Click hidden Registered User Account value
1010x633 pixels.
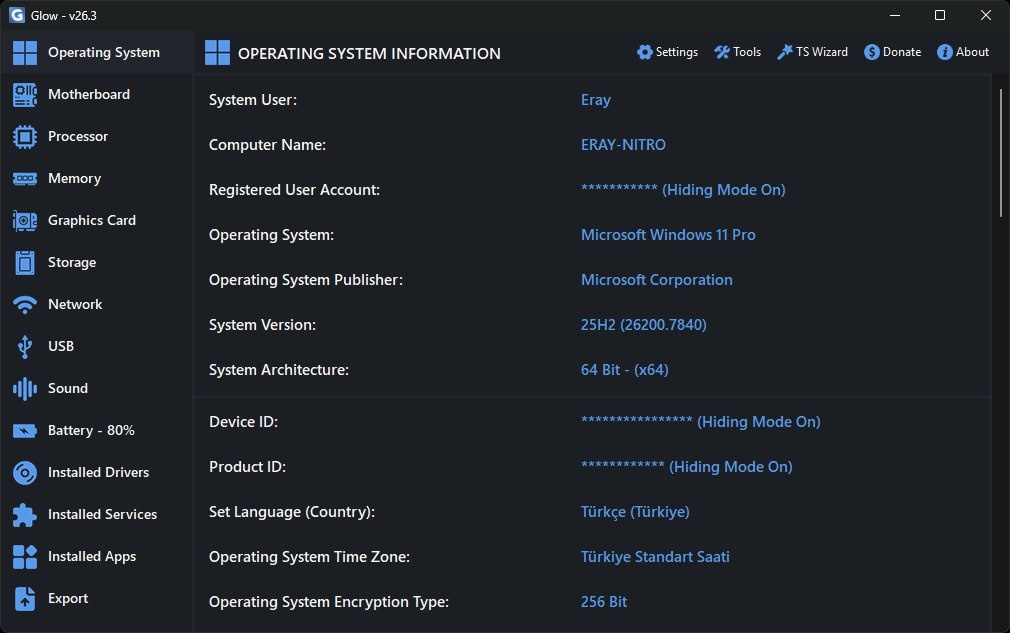683,190
